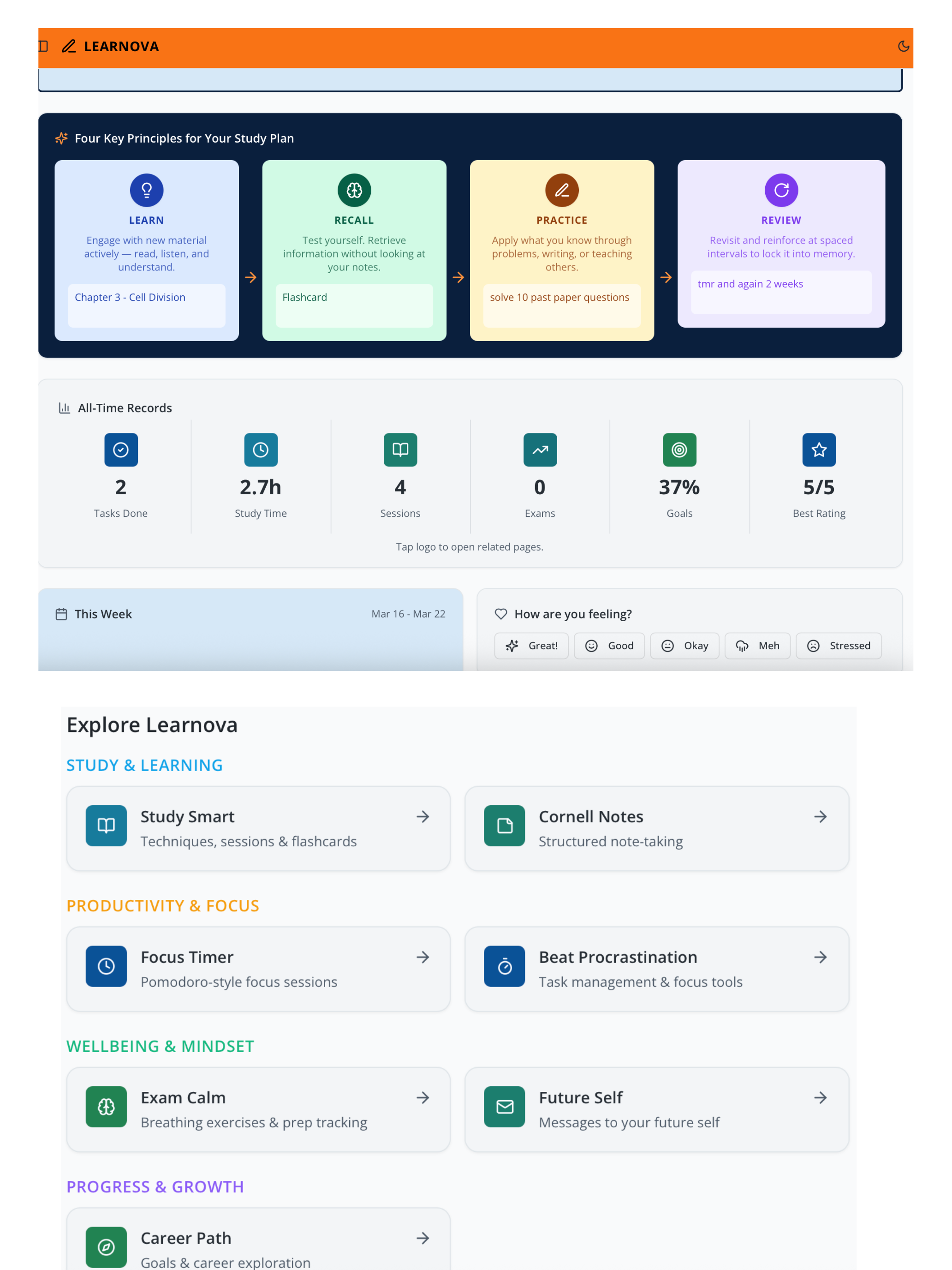
Task: Open the Career Path card
Action: pos(258,1239)
